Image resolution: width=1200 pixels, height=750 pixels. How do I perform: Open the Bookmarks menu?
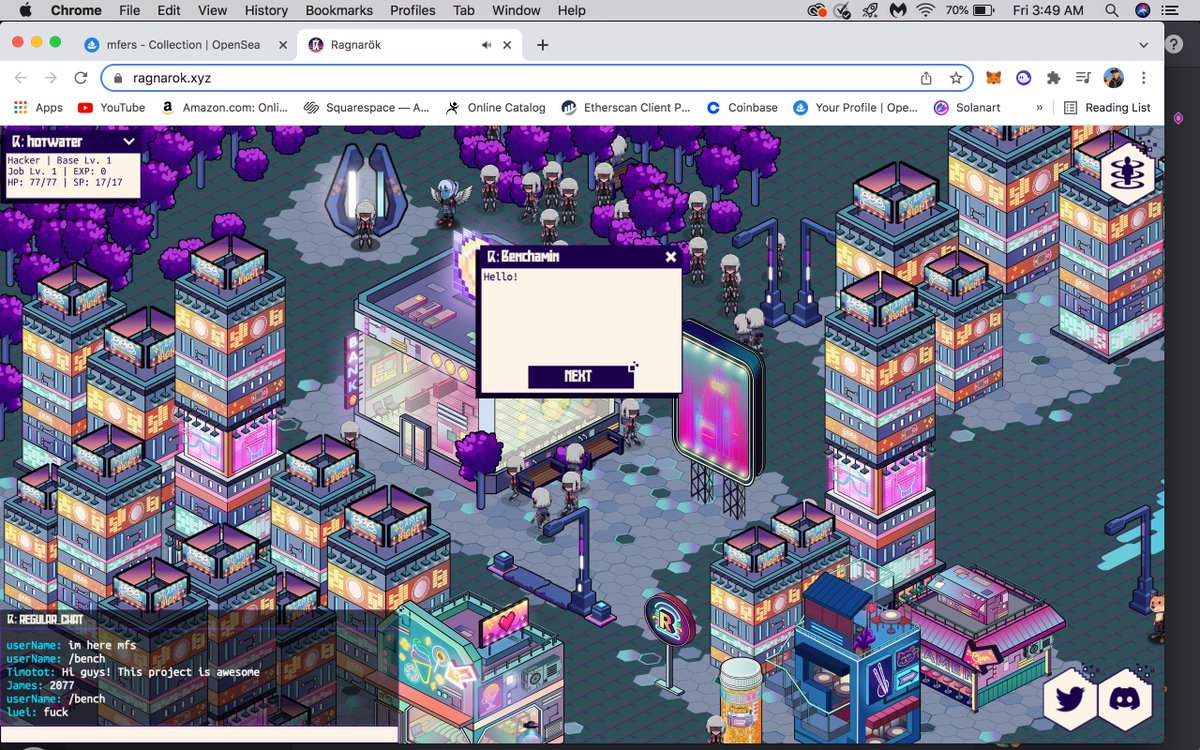339,10
